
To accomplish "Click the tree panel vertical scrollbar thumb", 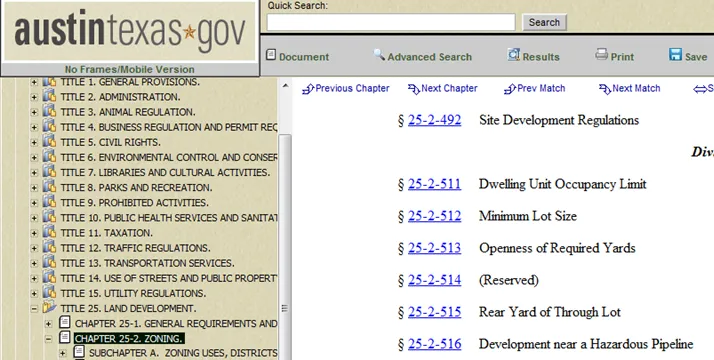I will coord(285,246).
